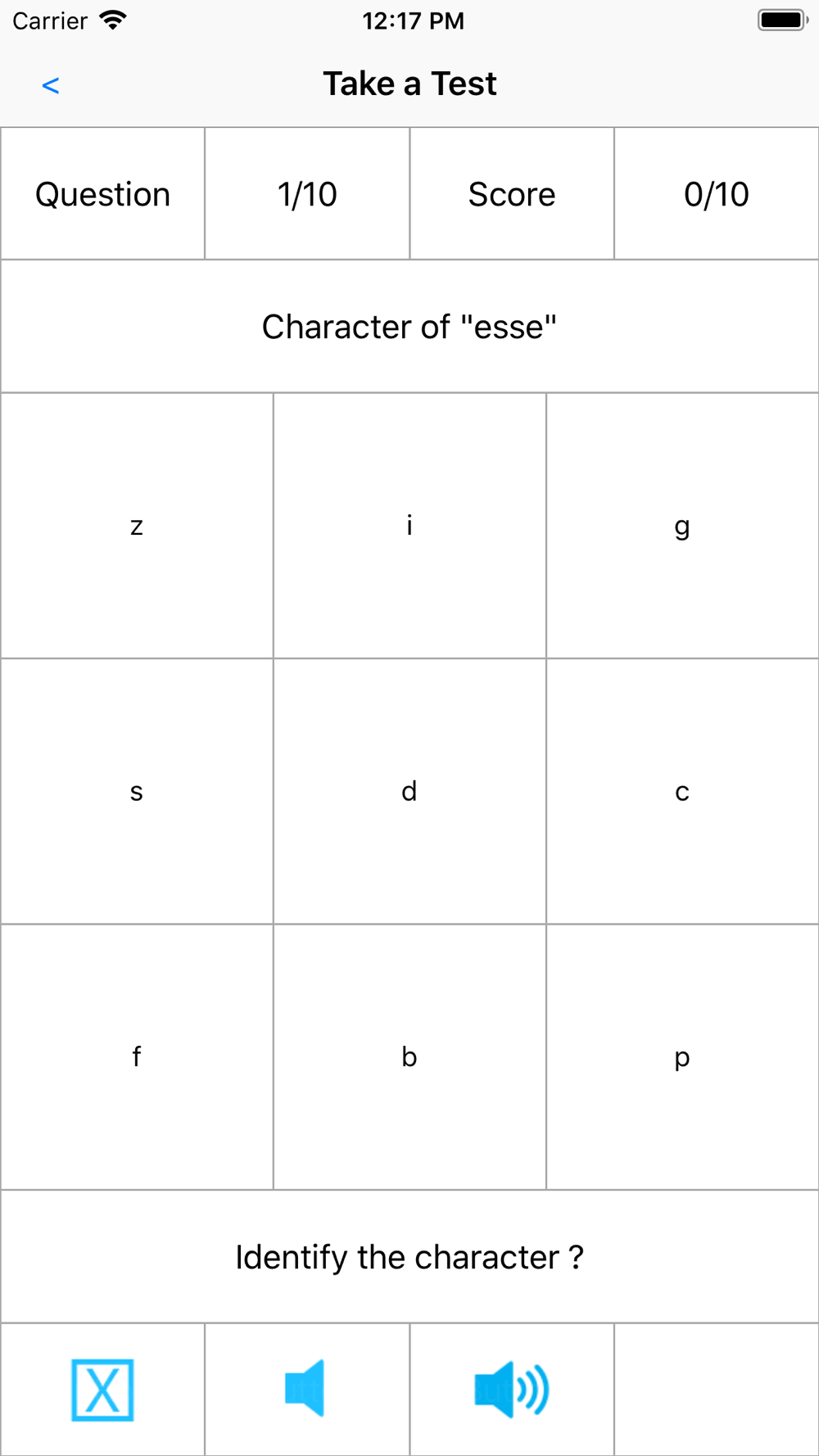Tap the Take a Test title
The height and width of the screenshot is (1456, 819).
(409, 84)
